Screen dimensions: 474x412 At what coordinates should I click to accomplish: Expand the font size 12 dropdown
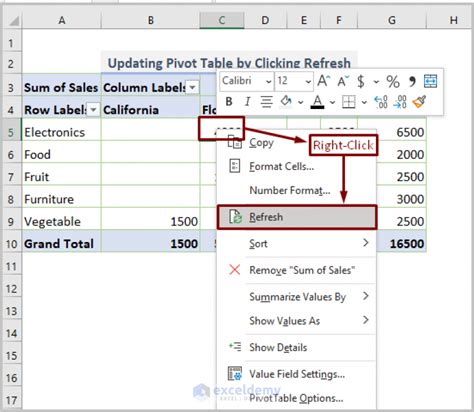pos(308,81)
